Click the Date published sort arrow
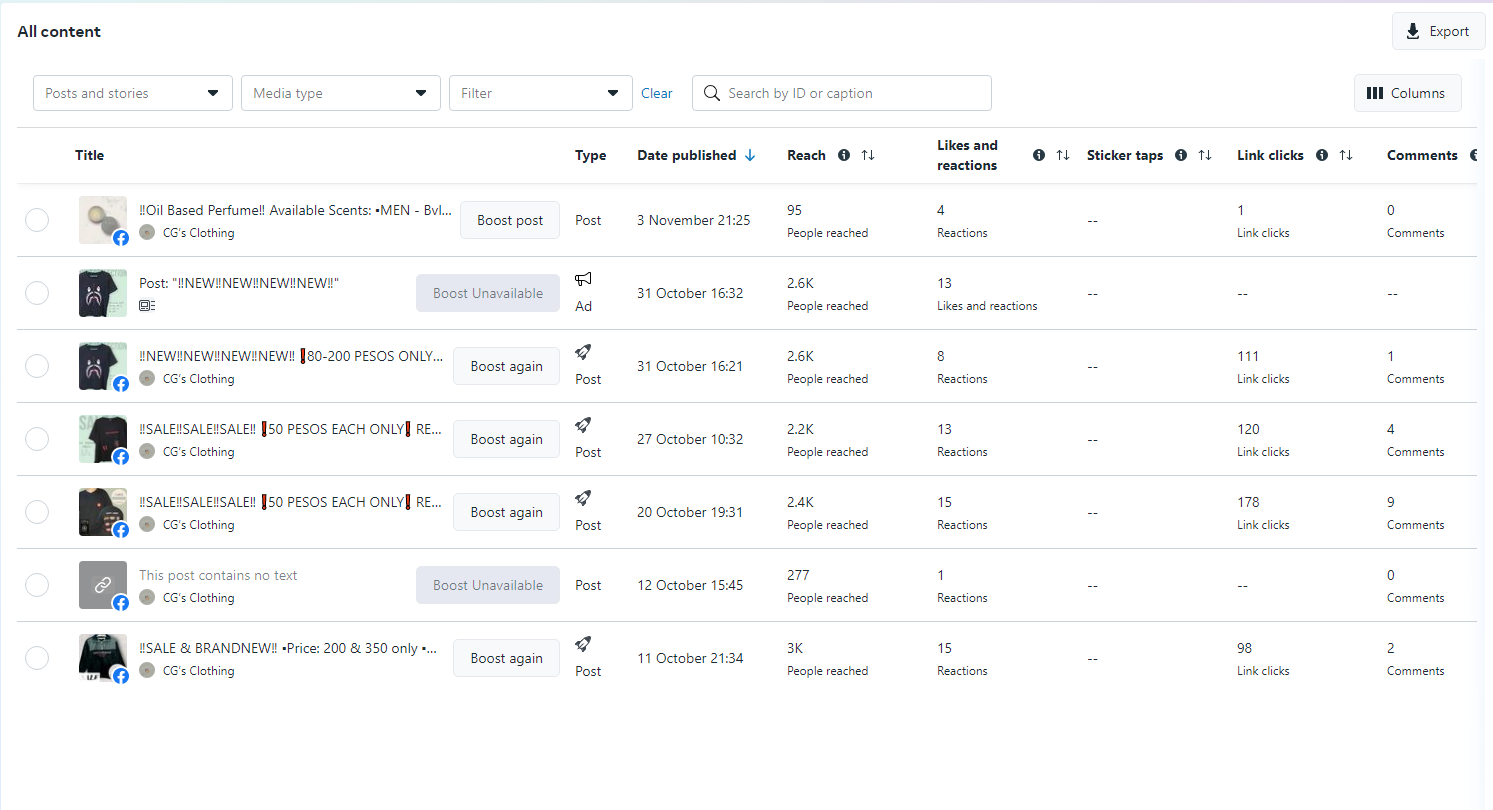Image resolution: width=1493 pixels, height=810 pixels. tap(750, 155)
